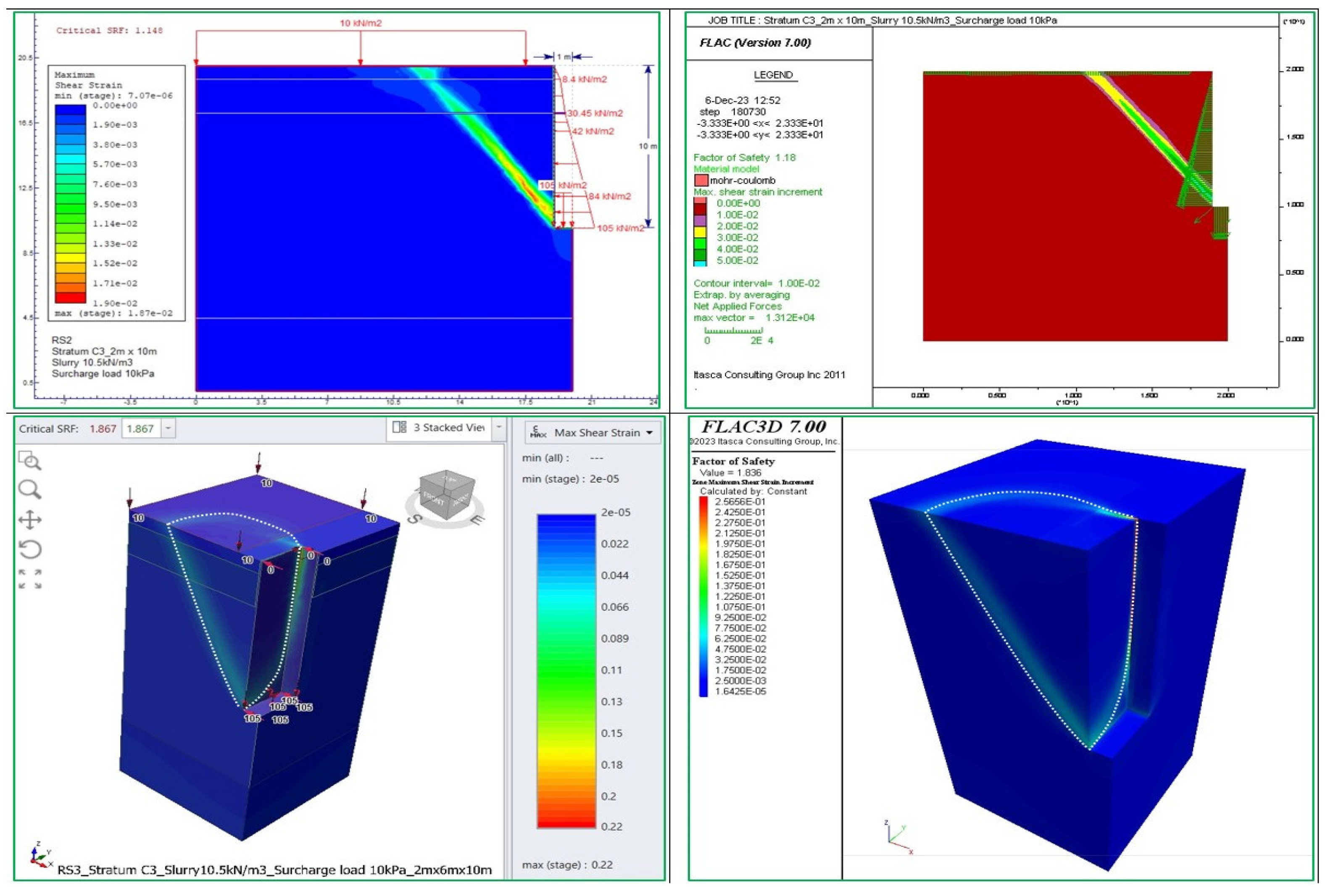Open the Critical SRF dropdown arrow
The height and width of the screenshot is (896, 1325).
[x=168, y=428]
